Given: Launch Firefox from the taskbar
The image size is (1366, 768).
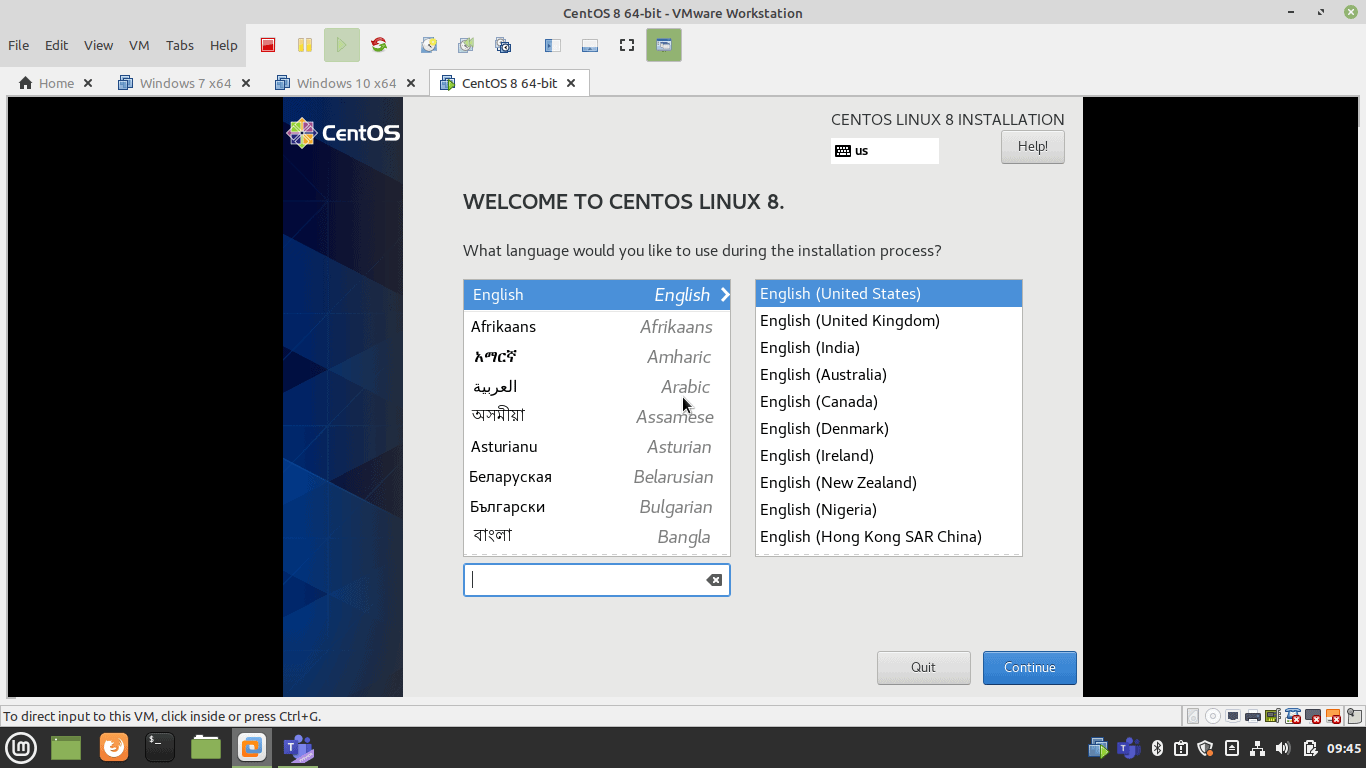Looking at the screenshot, I should pyautogui.click(x=114, y=747).
